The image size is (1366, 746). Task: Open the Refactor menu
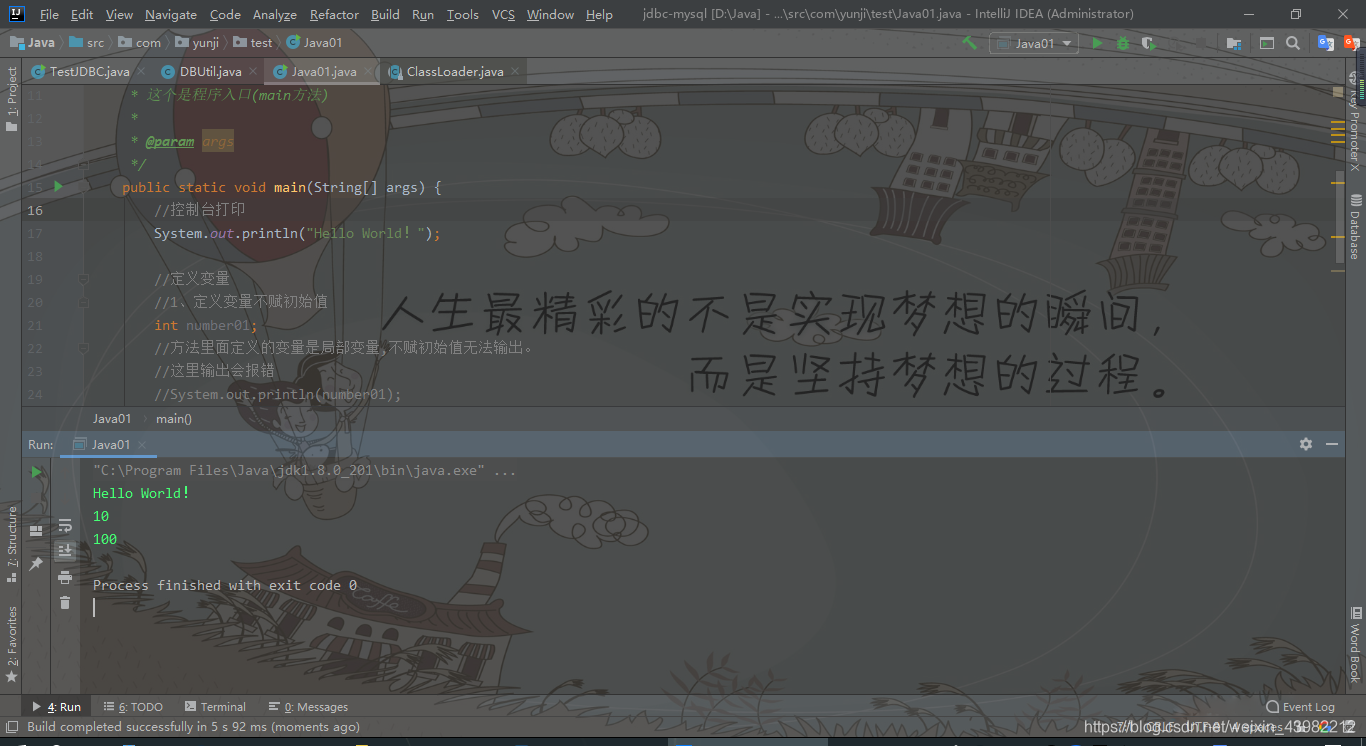334,14
